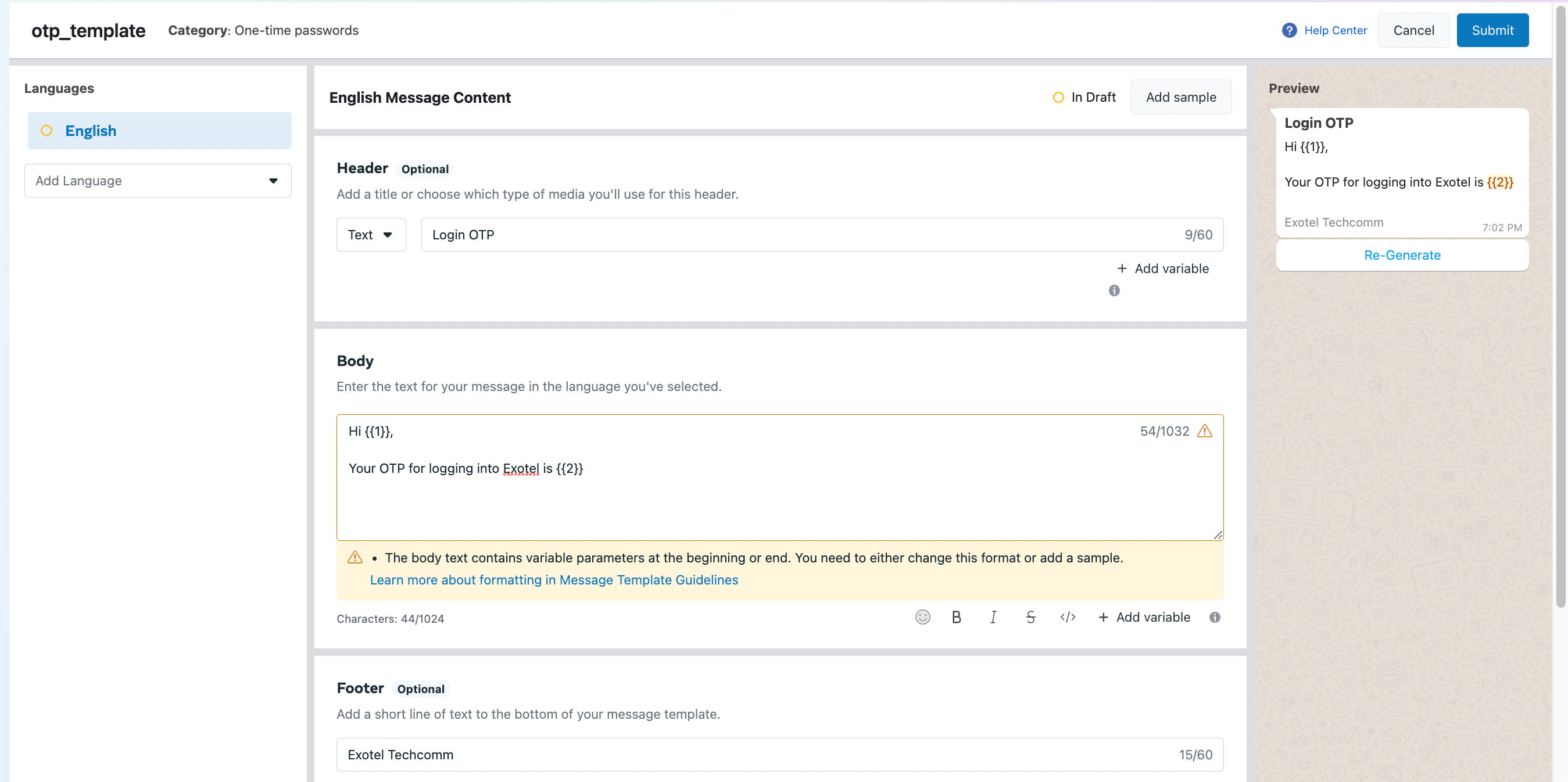Screen dimensions: 1568x782
Task: Focus the header text field Login OTP
Action: [822, 235]
